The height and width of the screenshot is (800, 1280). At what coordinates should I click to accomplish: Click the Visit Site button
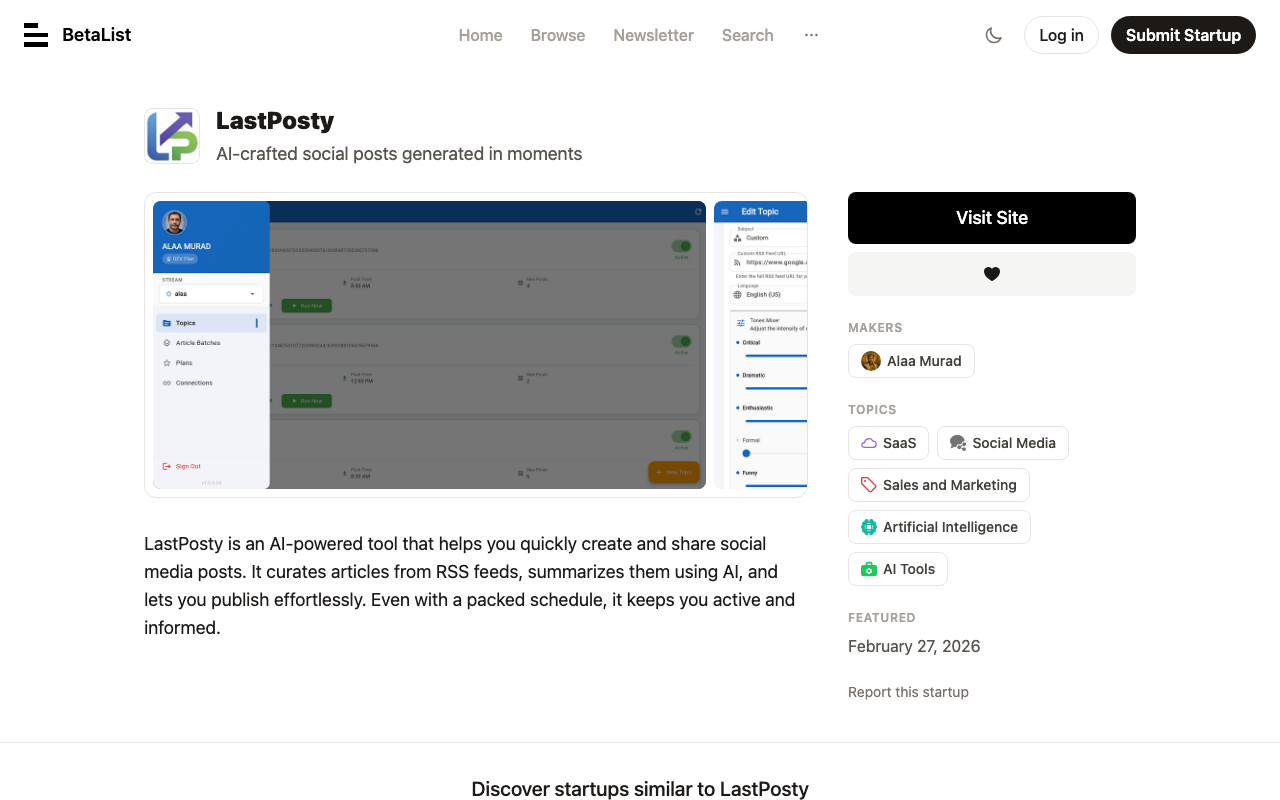pos(992,218)
